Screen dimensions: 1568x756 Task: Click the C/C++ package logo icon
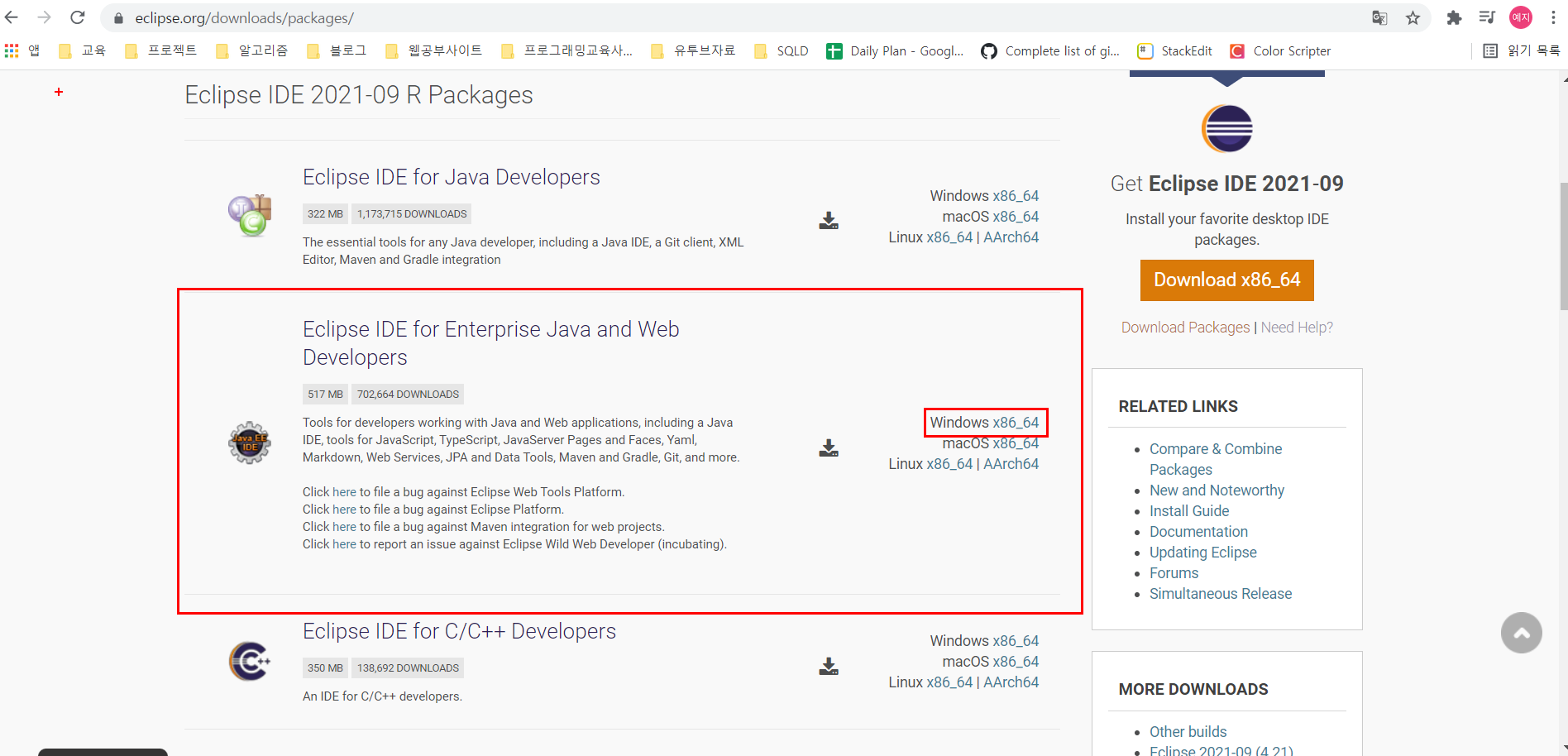point(250,661)
